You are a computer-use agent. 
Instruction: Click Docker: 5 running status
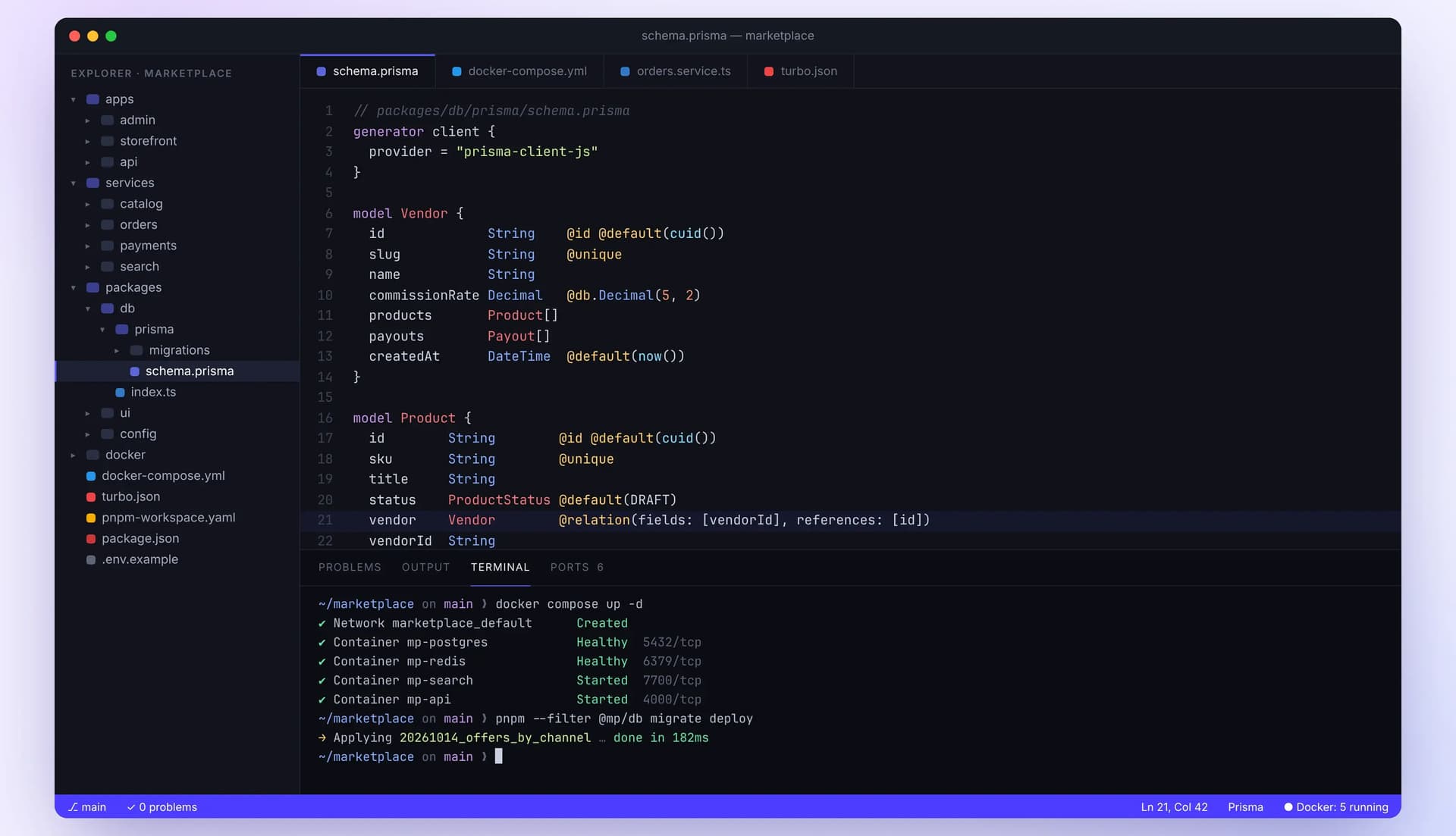coord(1335,807)
